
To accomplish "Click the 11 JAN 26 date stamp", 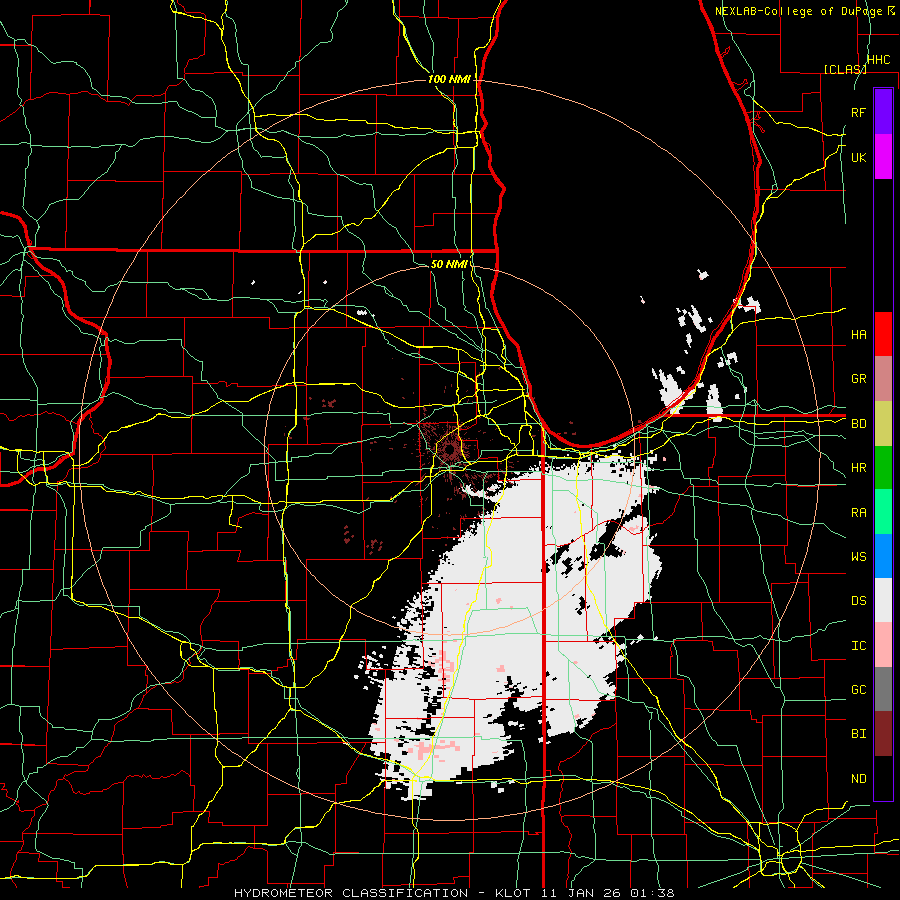I will (x=579, y=893).
